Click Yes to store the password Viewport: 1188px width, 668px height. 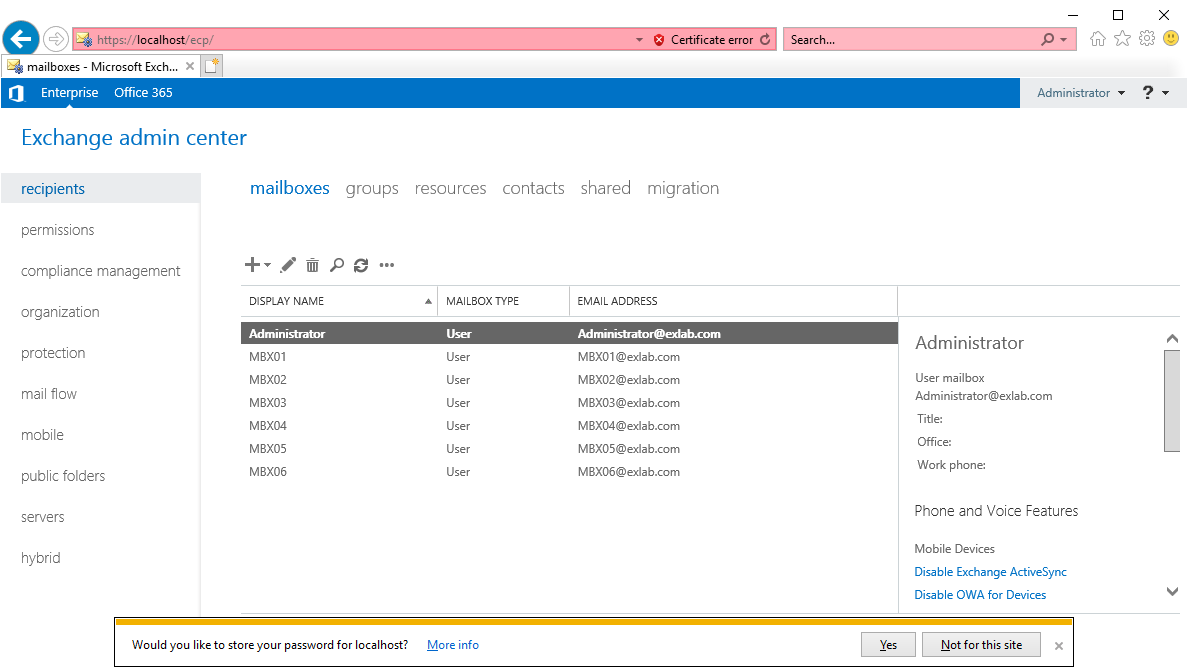click(x=888, y=645)
